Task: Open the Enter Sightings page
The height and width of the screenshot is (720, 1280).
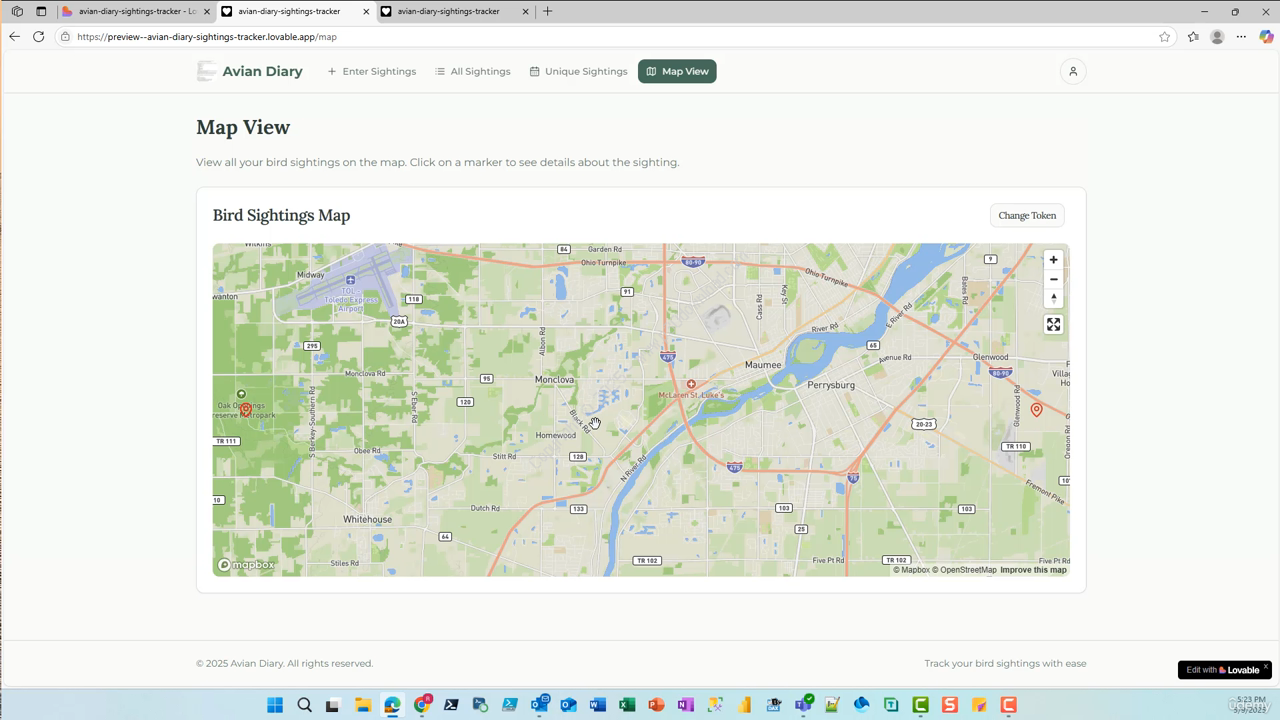Action: pyautogui.click(x=372, y=71)
